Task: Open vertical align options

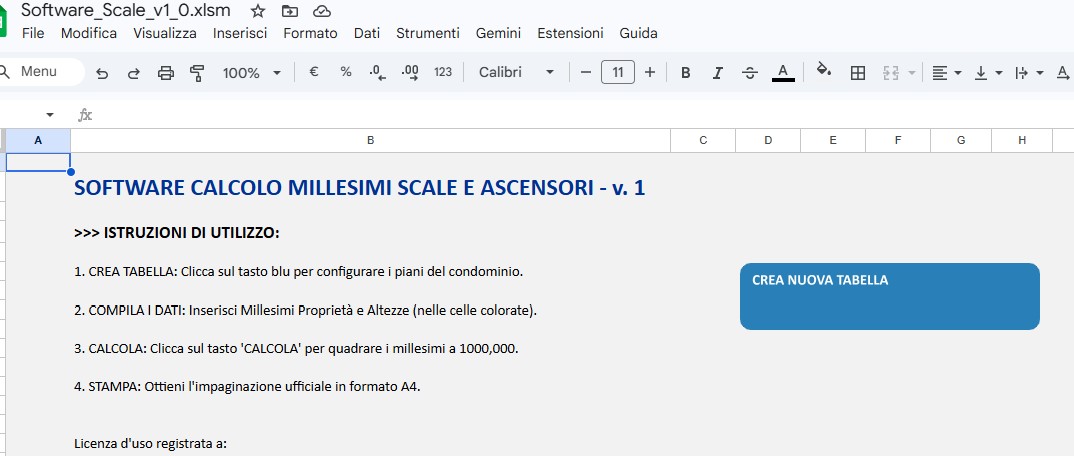Action: [988, 73]
